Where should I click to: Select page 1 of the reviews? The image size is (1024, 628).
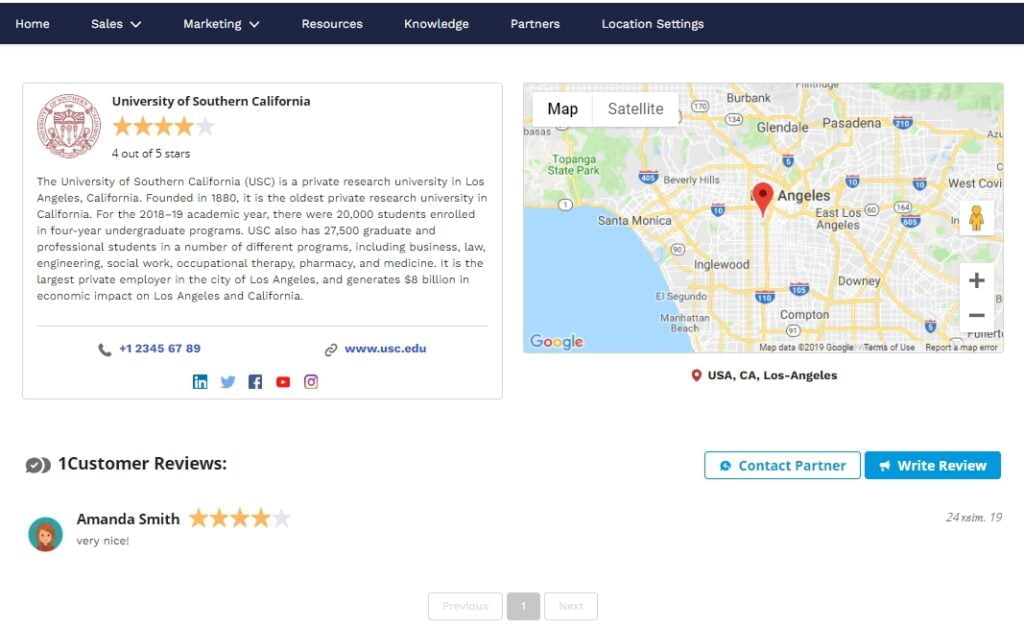523,606
